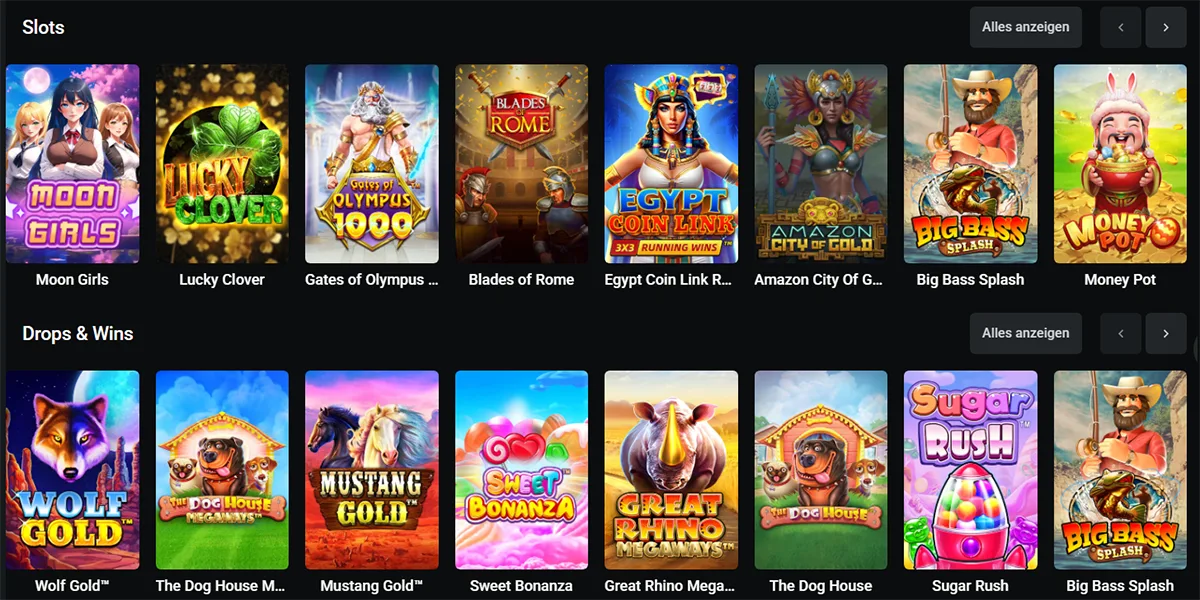This screenshot has width=1200, height=600.
Task: Click Alles anzeigen for Slots section
Action: [x=1026, y=27]
